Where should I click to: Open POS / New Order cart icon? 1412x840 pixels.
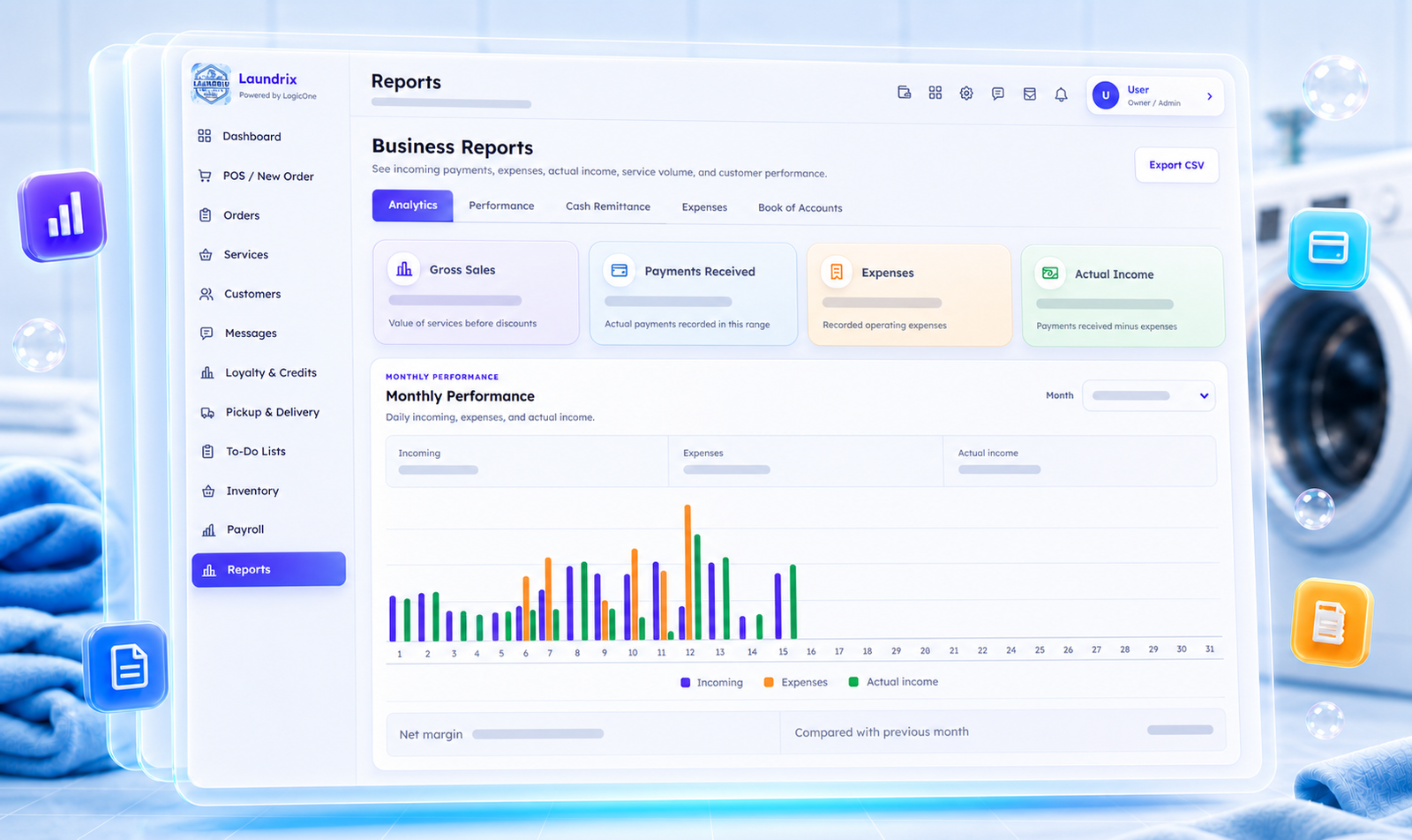point(205,176)
